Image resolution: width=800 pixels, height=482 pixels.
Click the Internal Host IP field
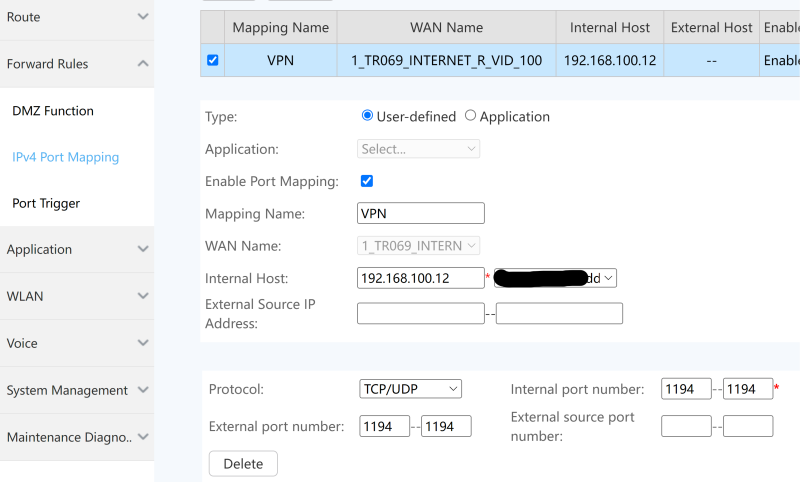(420, 278)
